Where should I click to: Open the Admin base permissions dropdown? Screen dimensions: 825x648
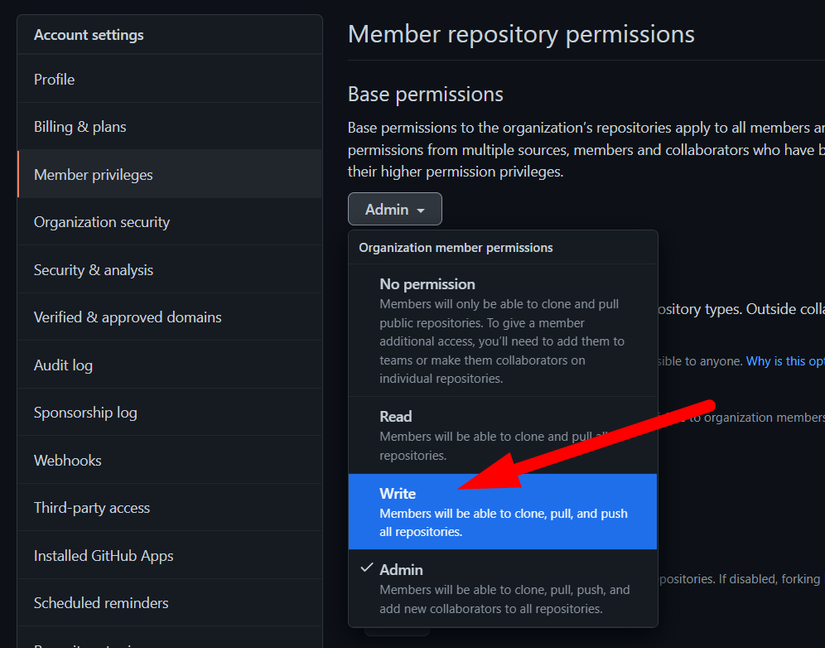[395, 209]
